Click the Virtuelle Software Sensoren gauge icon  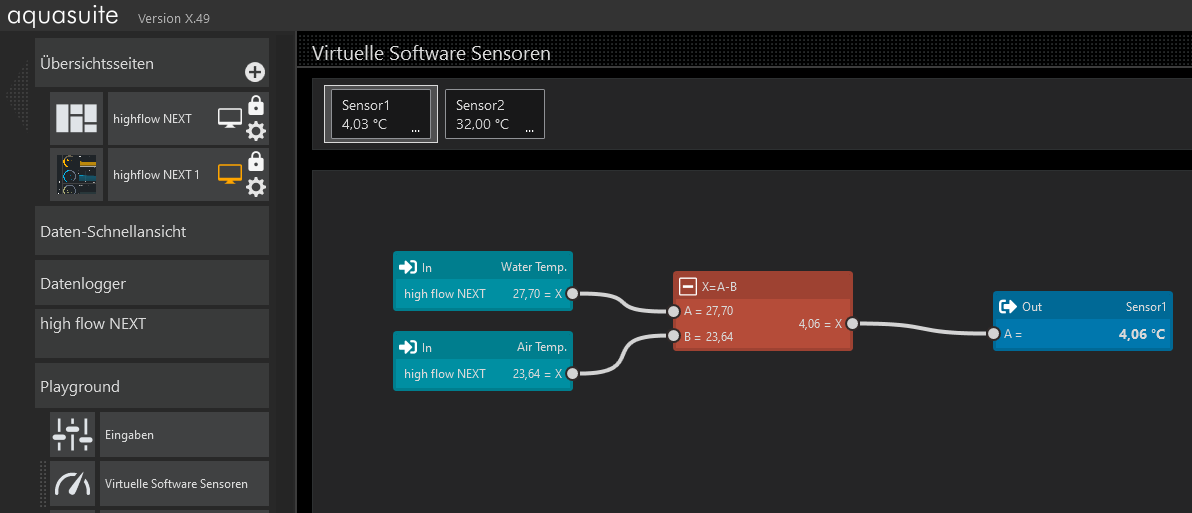pos(73,484)
